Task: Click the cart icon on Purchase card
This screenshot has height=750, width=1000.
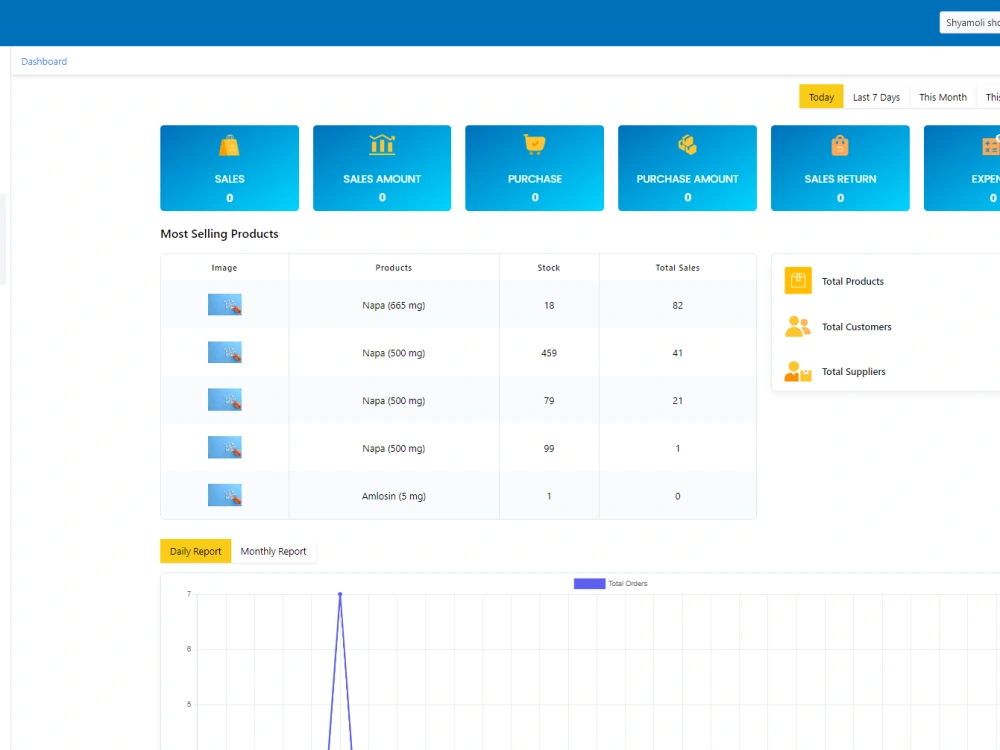Action: (x=534, y=145)
